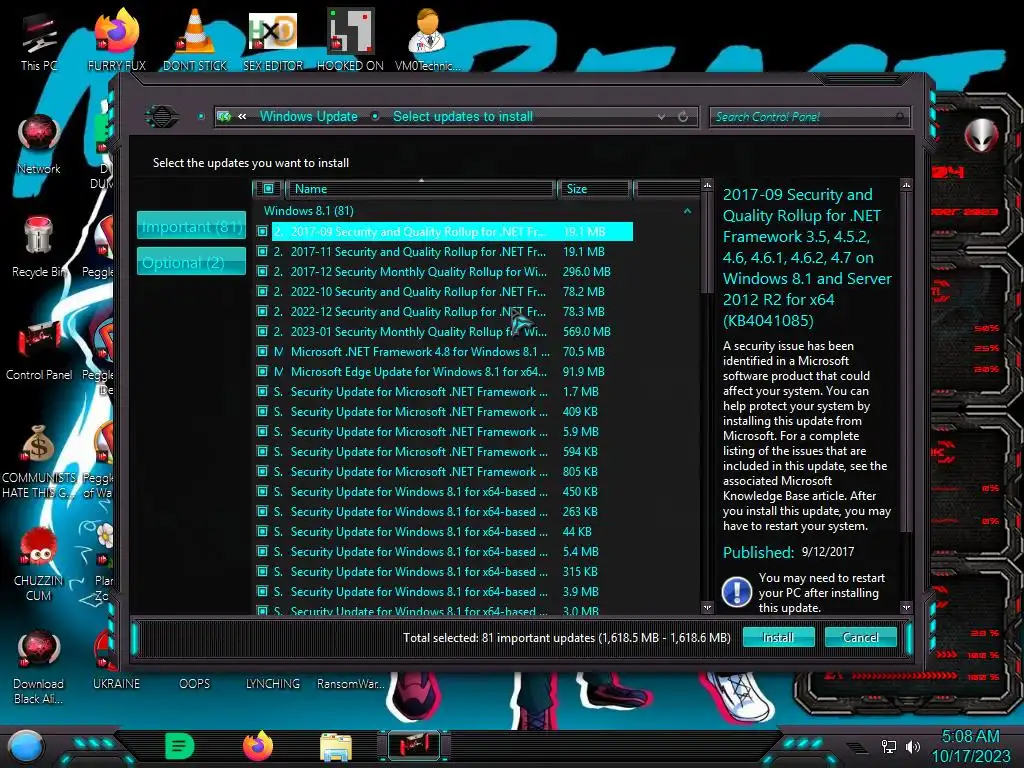Open the Download Black Ali desktop icon

pyautogui.click(x=39, y=667)
